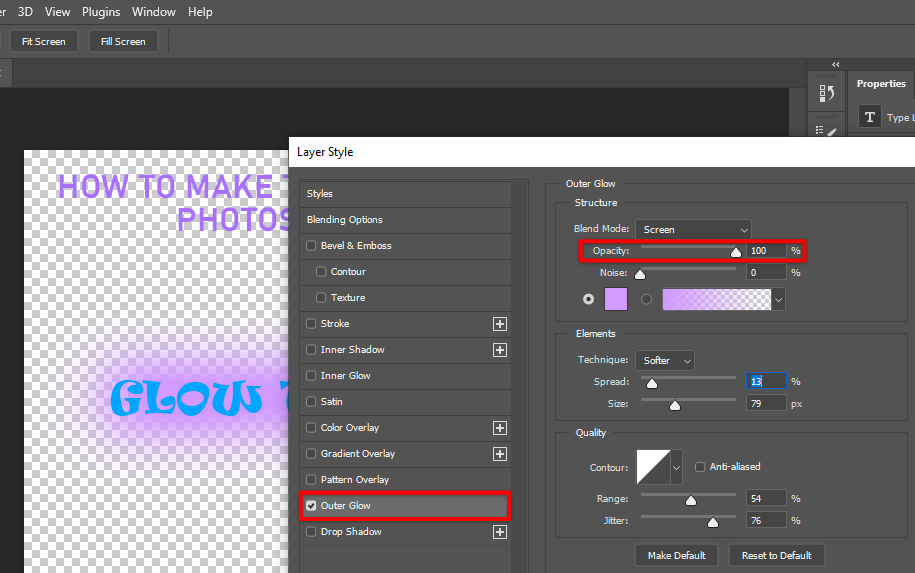Open the Blend Mode dropdown set to Screen

693,230
